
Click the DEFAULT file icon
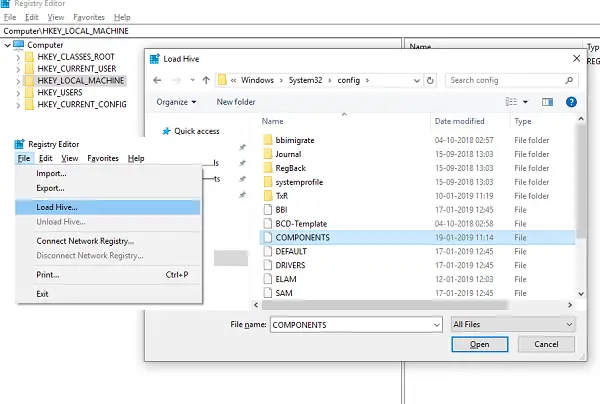[268, 251]
